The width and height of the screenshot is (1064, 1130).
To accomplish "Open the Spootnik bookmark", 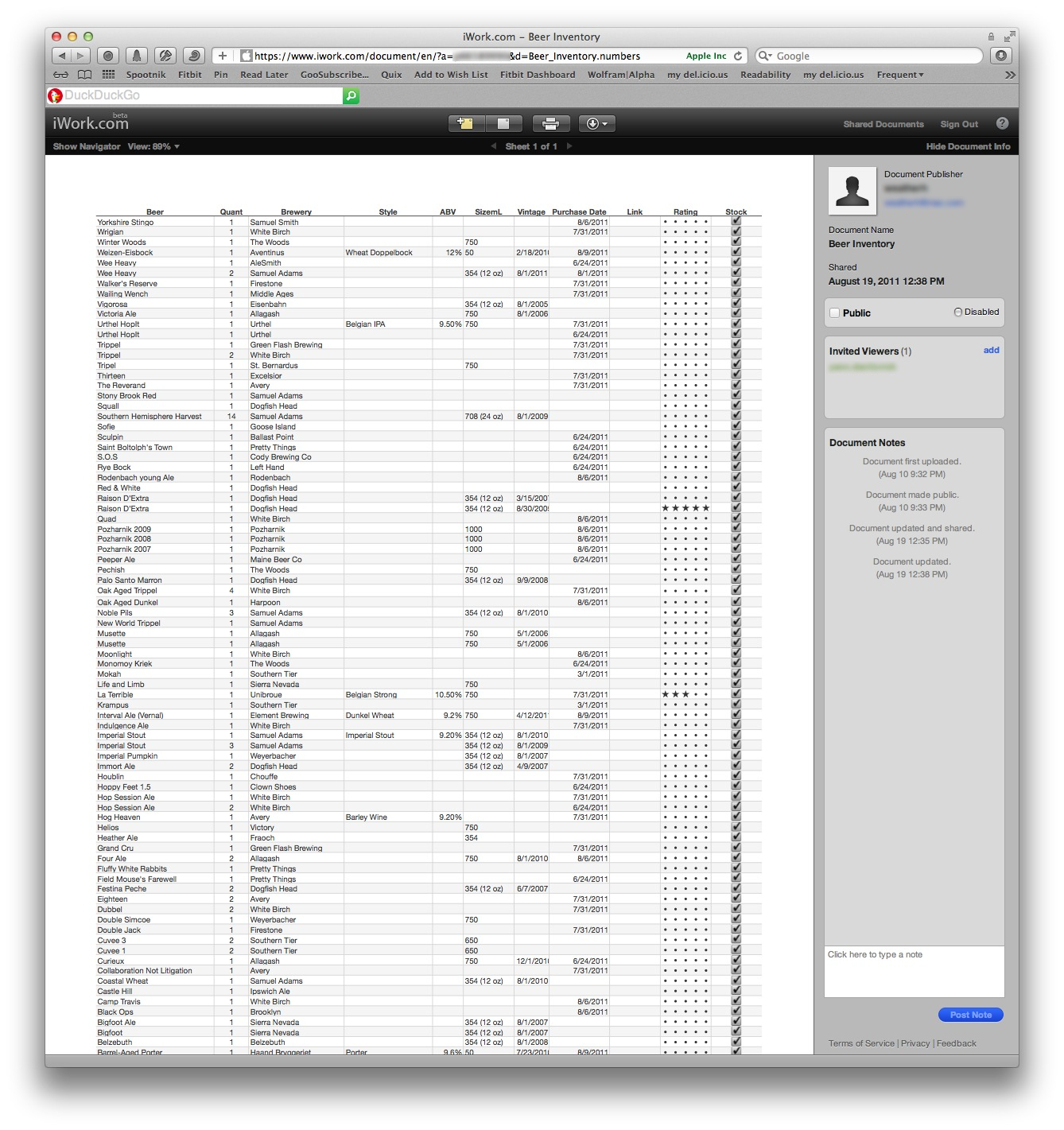I will (x=146, y=75).
